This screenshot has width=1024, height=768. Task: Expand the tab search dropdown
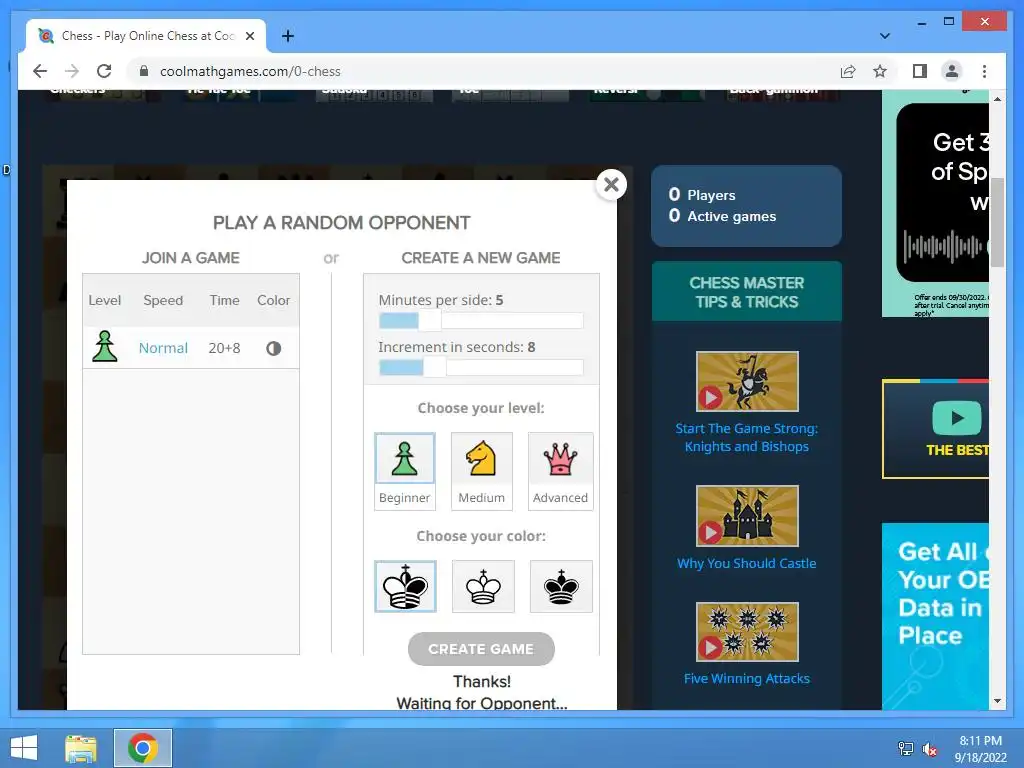(x=884, y=36)
